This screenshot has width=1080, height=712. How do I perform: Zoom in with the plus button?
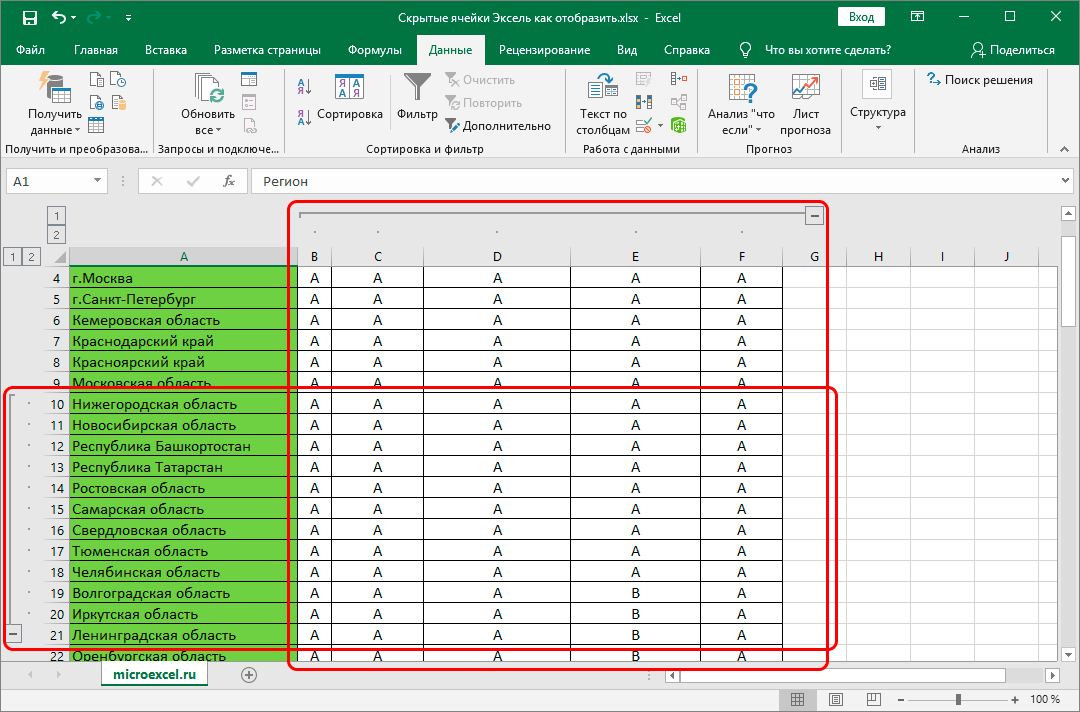coord(1015,700)
